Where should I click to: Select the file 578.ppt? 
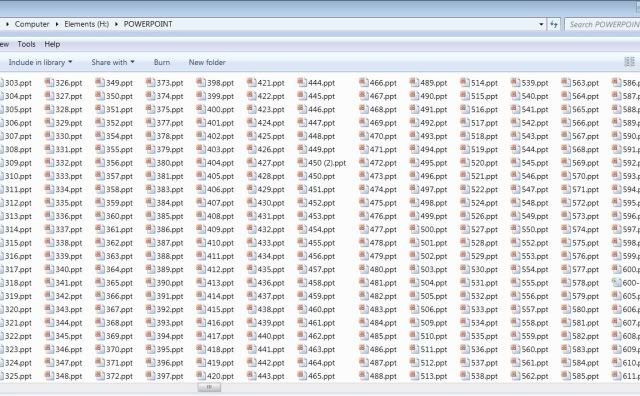click(x=581, y=283)
